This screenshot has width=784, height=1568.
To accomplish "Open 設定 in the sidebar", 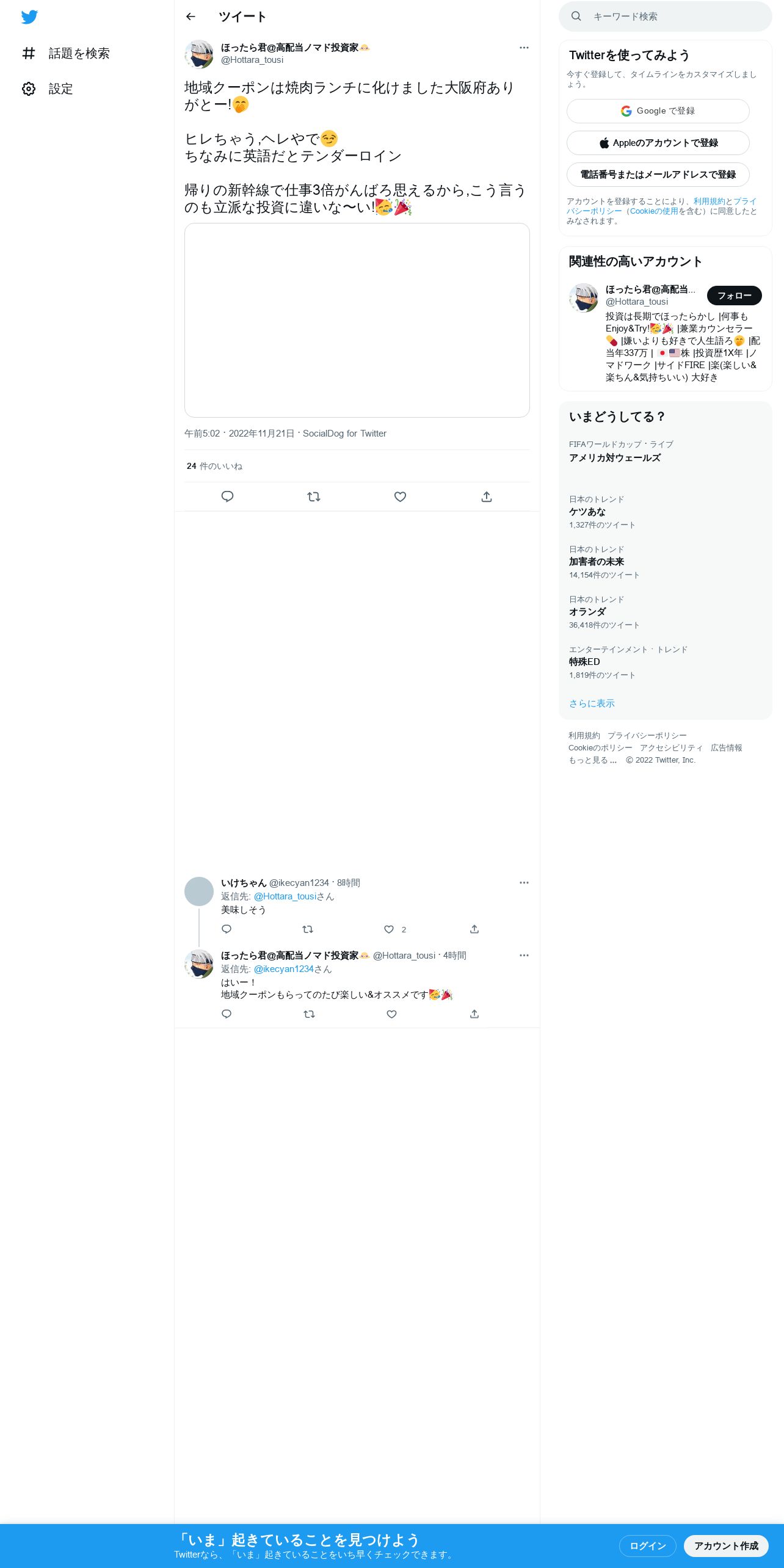I will coord(48,89).
